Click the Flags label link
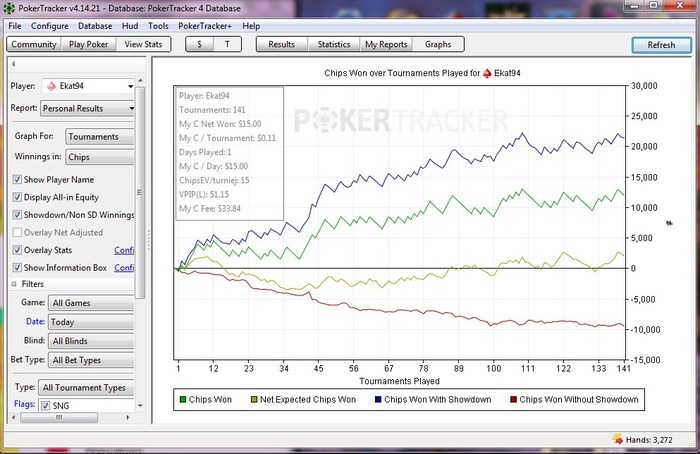The image size is (700, 454). (25, 404)
